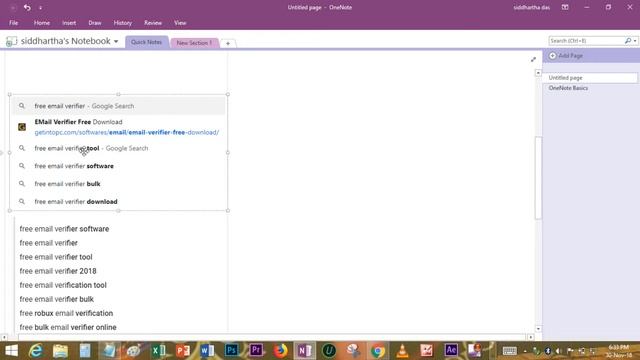The height and width of the screenshot is (360, 640).
Task: Open the Insert ribbon tab
Action: (69, 23)
